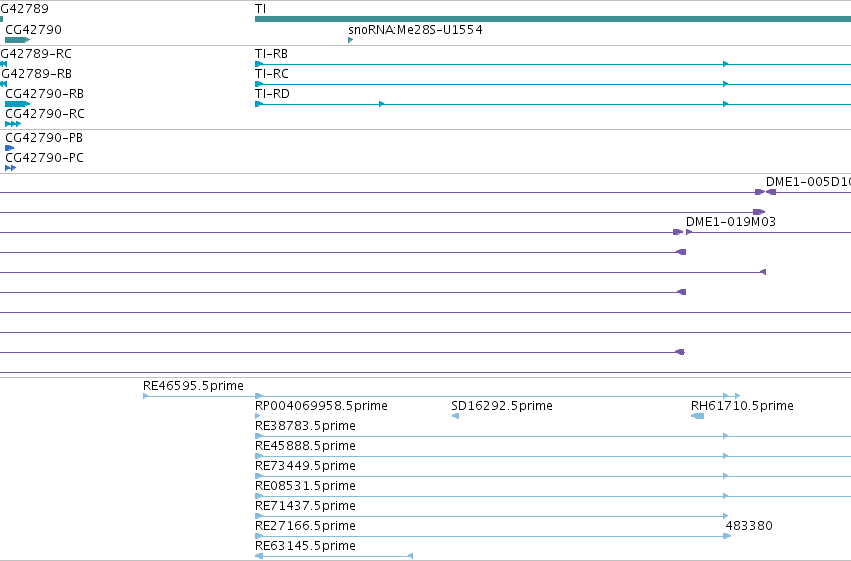Click the G42789-RC transcript label

[x=36, y=54]
